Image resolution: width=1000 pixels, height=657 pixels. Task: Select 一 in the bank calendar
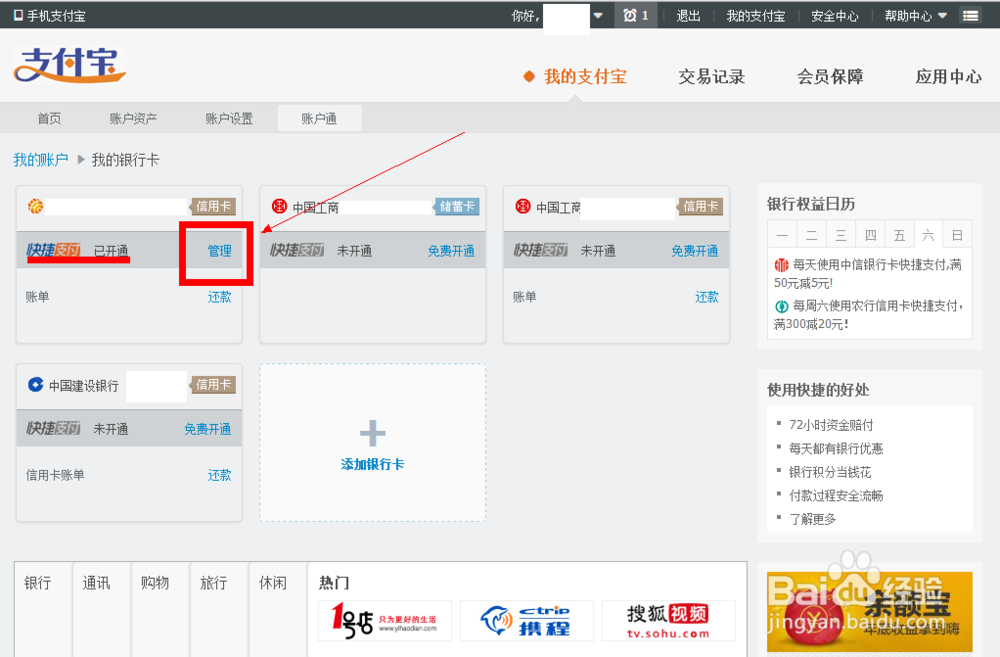pyautogui.click(x=783, y=235)
